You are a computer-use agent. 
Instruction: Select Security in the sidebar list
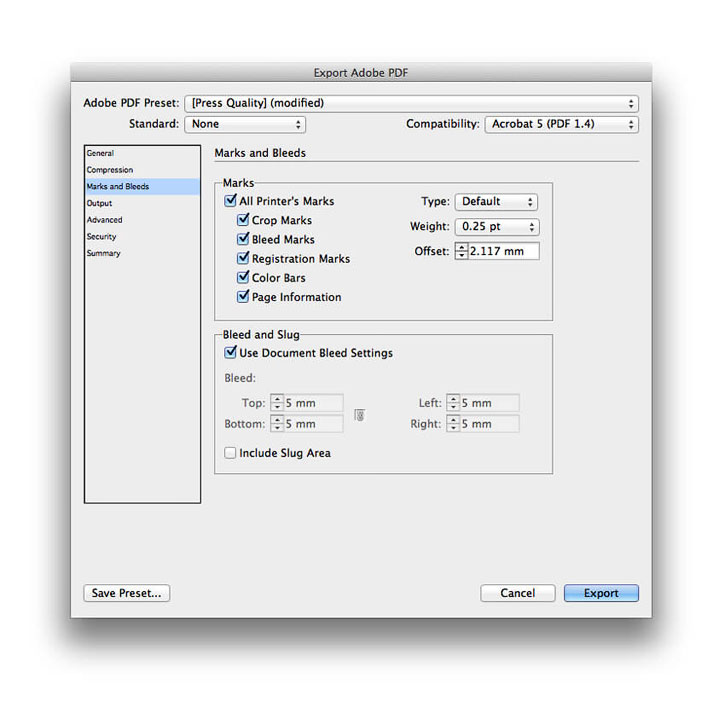[x=142, y=236]
